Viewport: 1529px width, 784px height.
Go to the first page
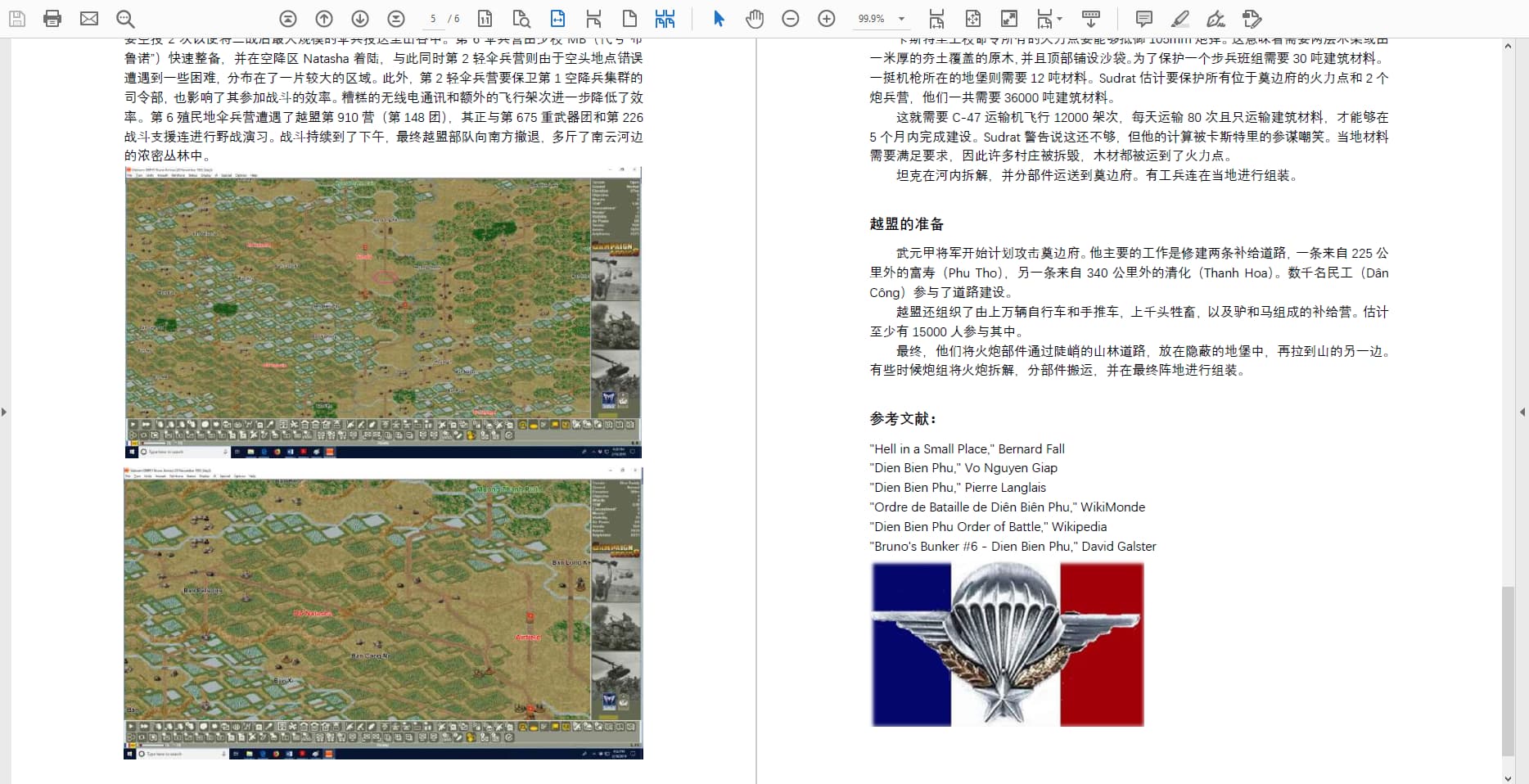(287, 19)
